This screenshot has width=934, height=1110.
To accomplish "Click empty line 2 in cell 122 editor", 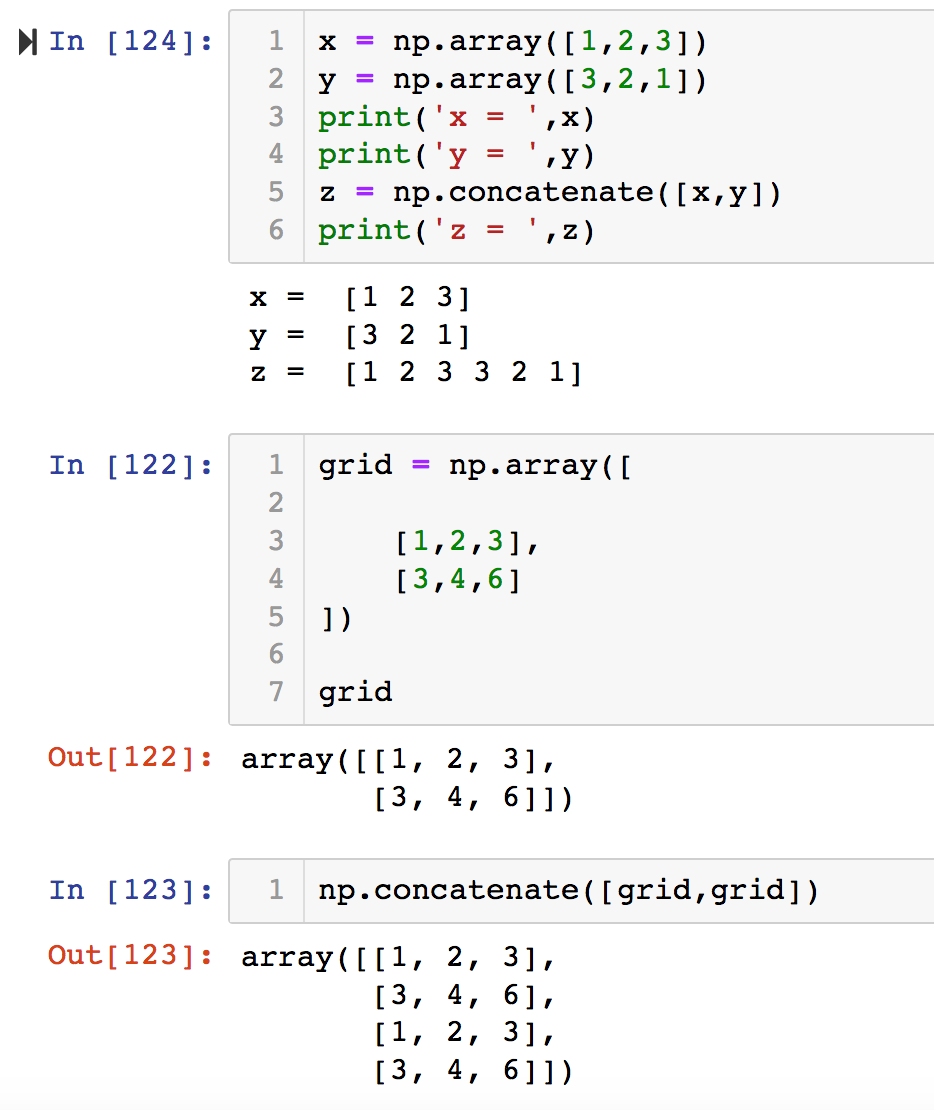I will point(619,503).
